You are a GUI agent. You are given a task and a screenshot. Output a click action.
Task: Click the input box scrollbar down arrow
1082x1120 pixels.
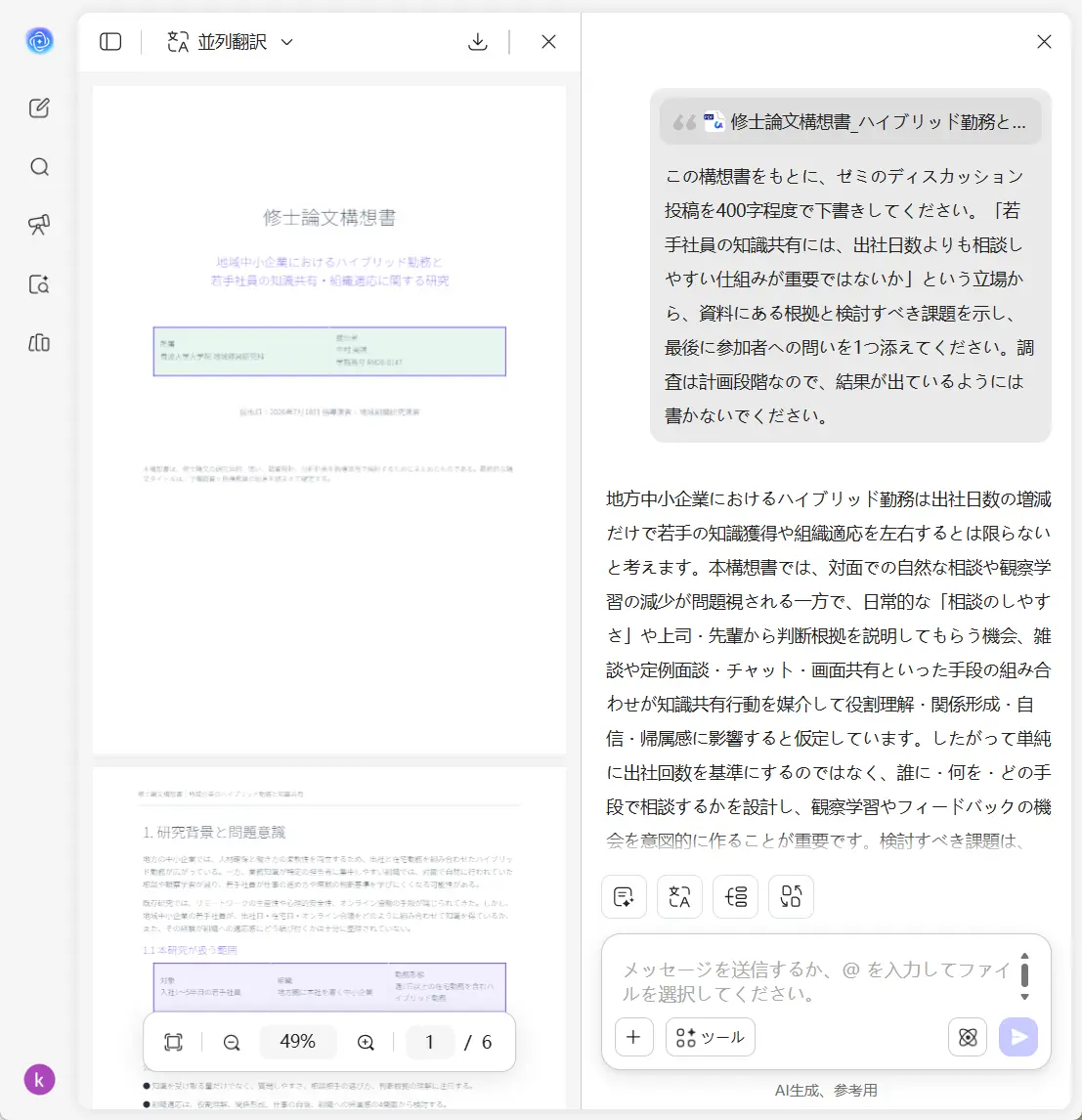click(1025, 997)
